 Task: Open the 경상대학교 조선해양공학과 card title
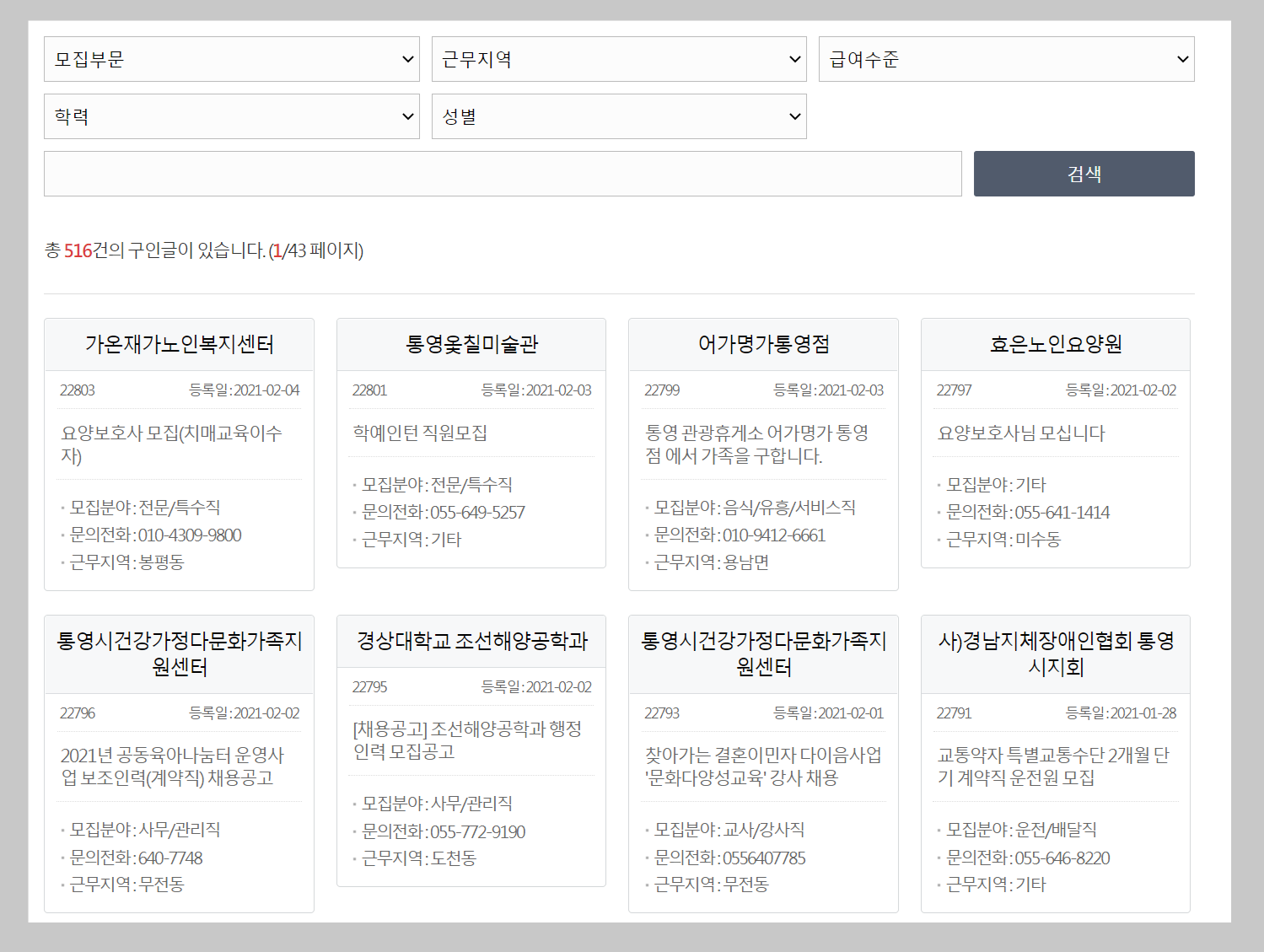[471, 641]
